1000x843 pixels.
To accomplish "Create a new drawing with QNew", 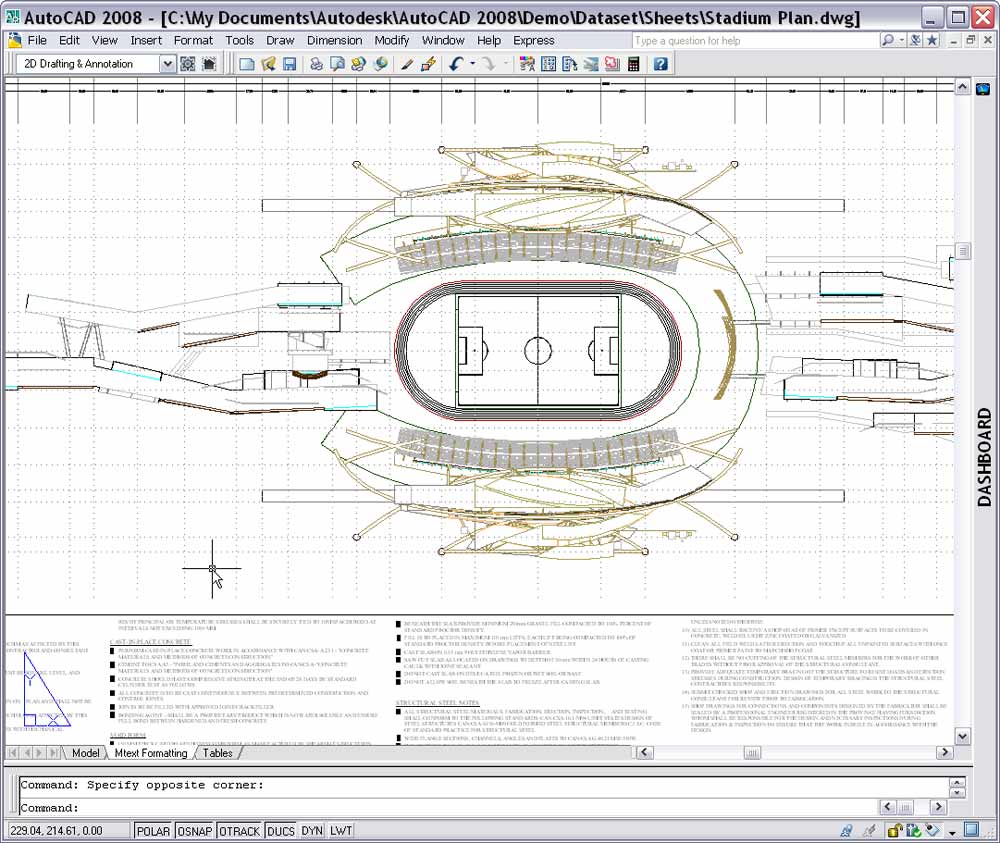I will point(247,63).
